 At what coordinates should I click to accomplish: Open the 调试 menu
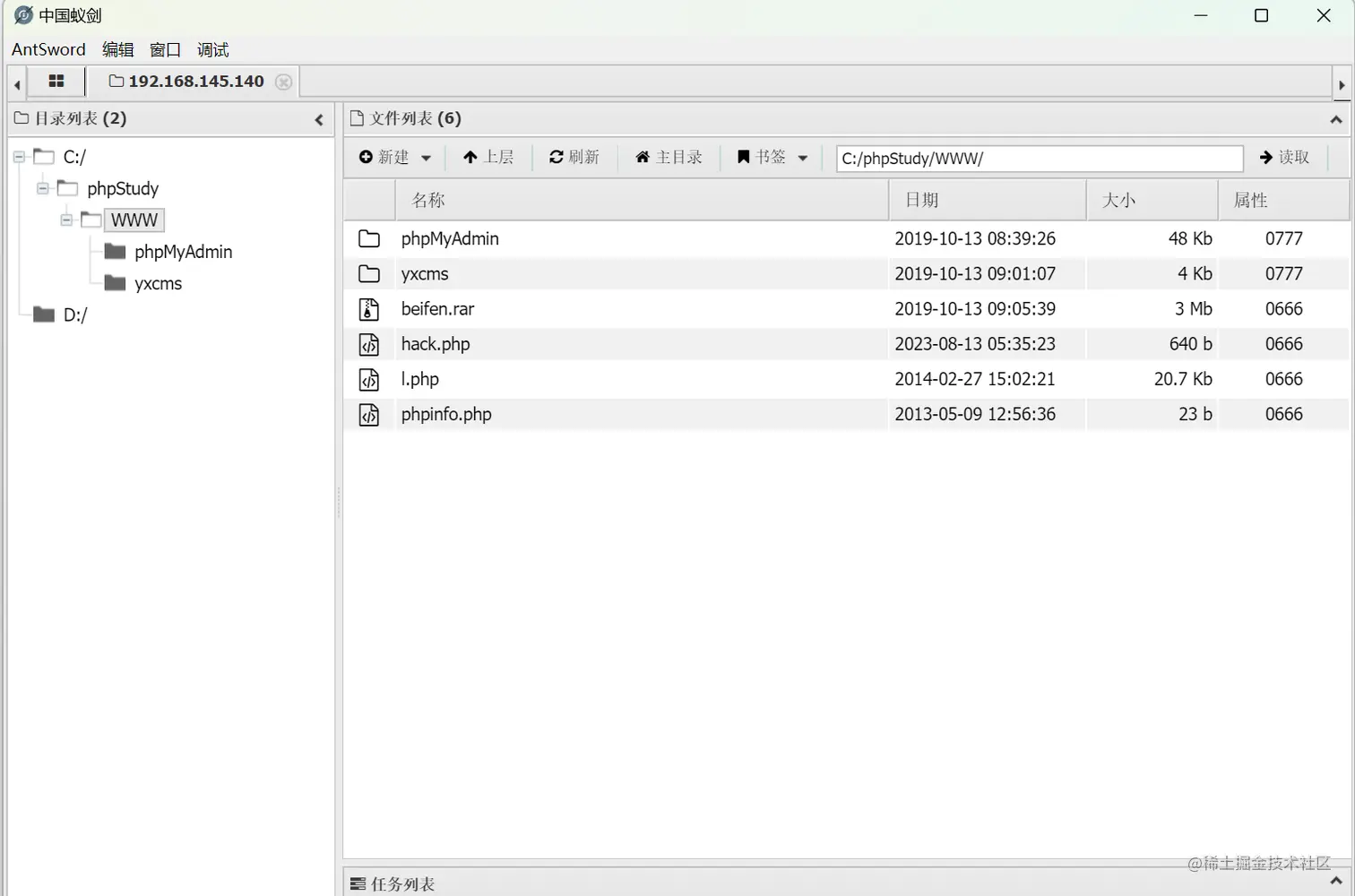pyautogui.click(x=213, y=49)
